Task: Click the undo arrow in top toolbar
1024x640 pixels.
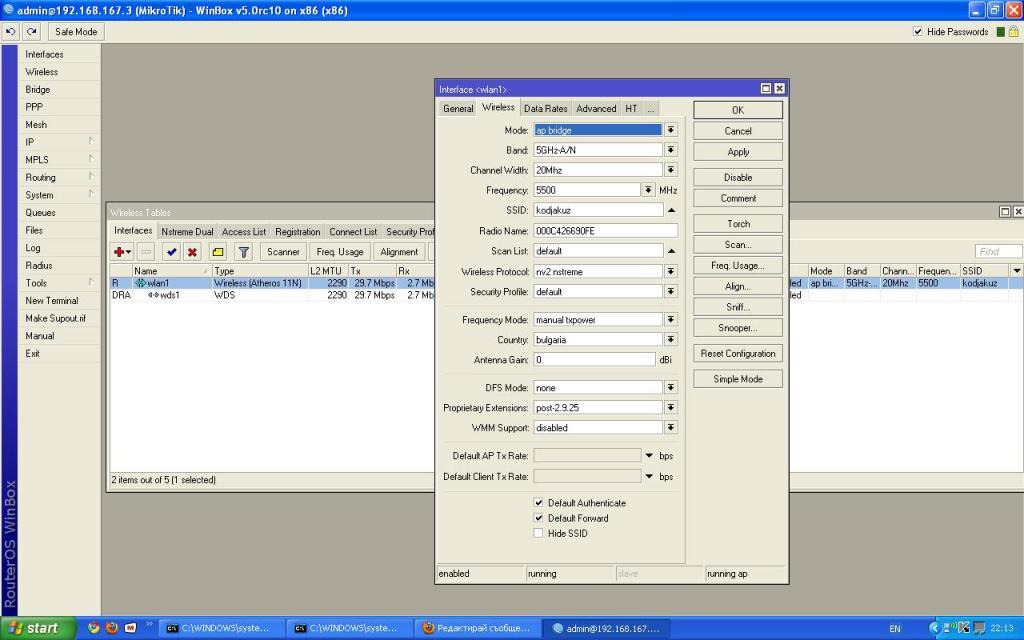Action: [x=10, y=32]
